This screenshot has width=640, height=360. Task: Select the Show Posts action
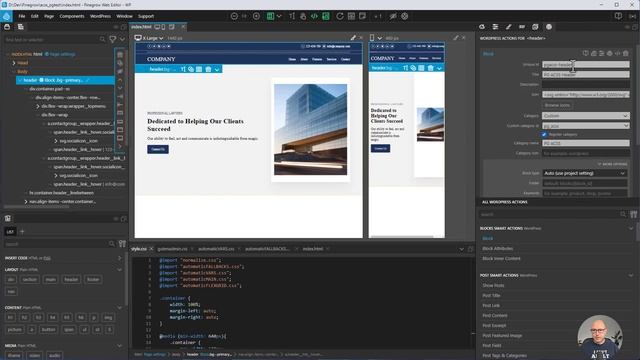(493, 285)
